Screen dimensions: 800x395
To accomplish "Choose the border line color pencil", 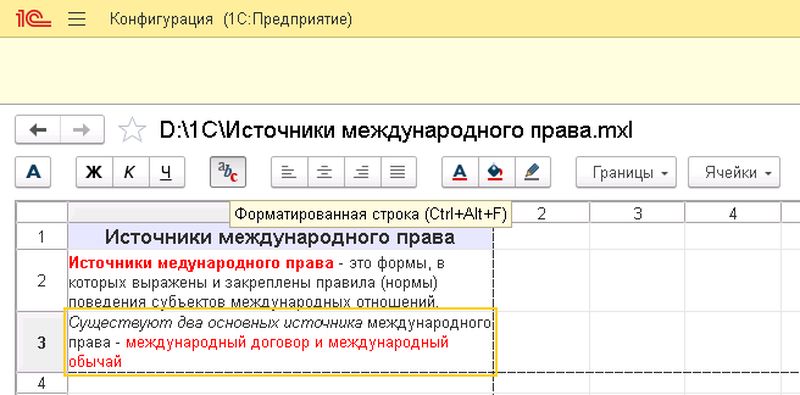I will point(533,172).
